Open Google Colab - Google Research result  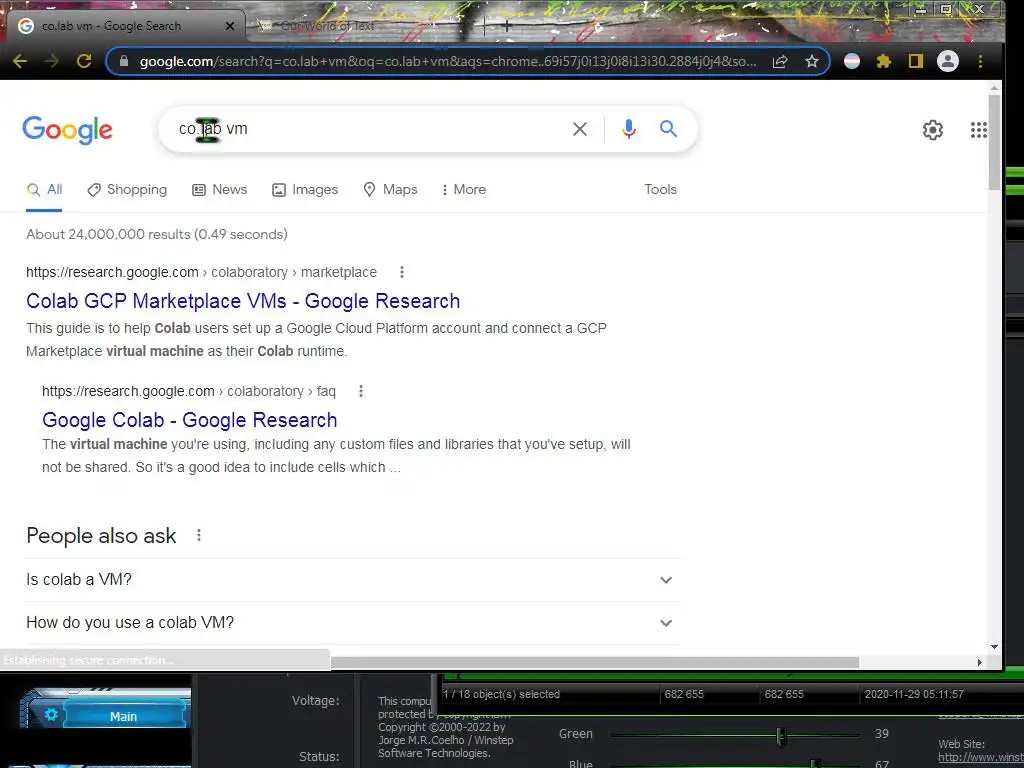(189, 420)
